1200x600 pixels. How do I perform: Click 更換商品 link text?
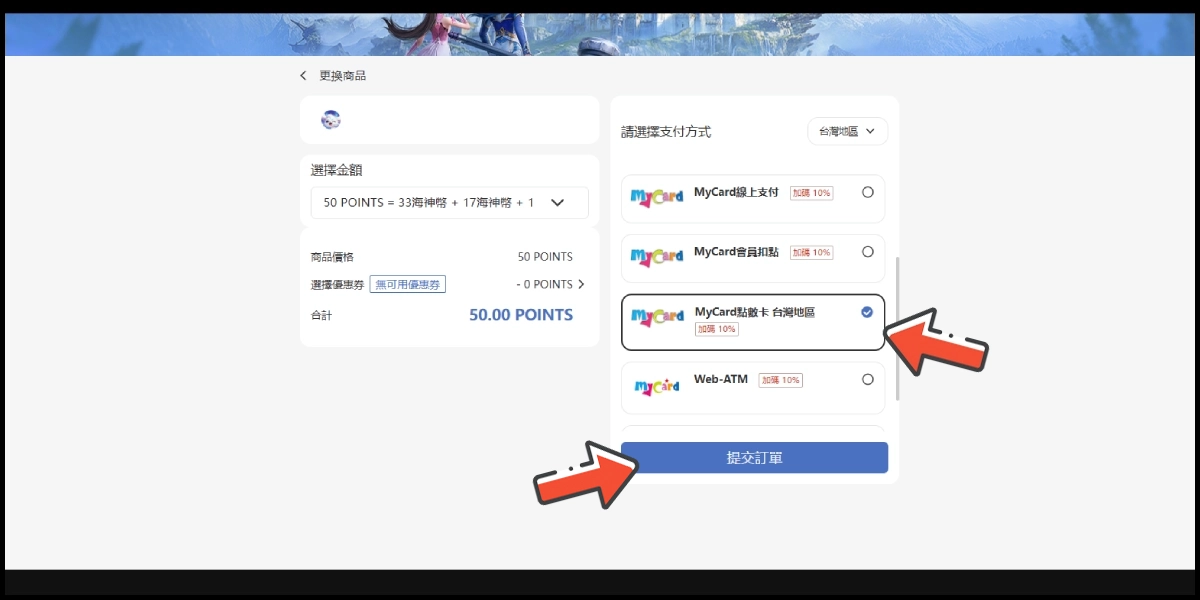pos(343,76)
